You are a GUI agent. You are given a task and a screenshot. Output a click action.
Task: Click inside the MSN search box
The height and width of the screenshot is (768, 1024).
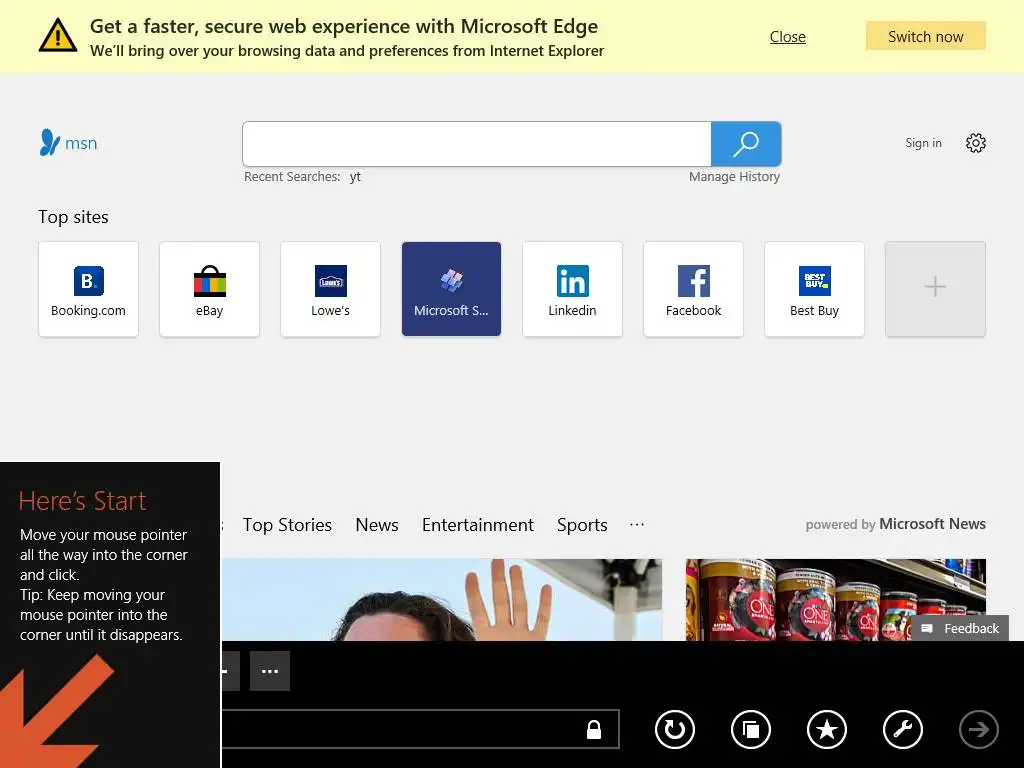pos(477,144)
